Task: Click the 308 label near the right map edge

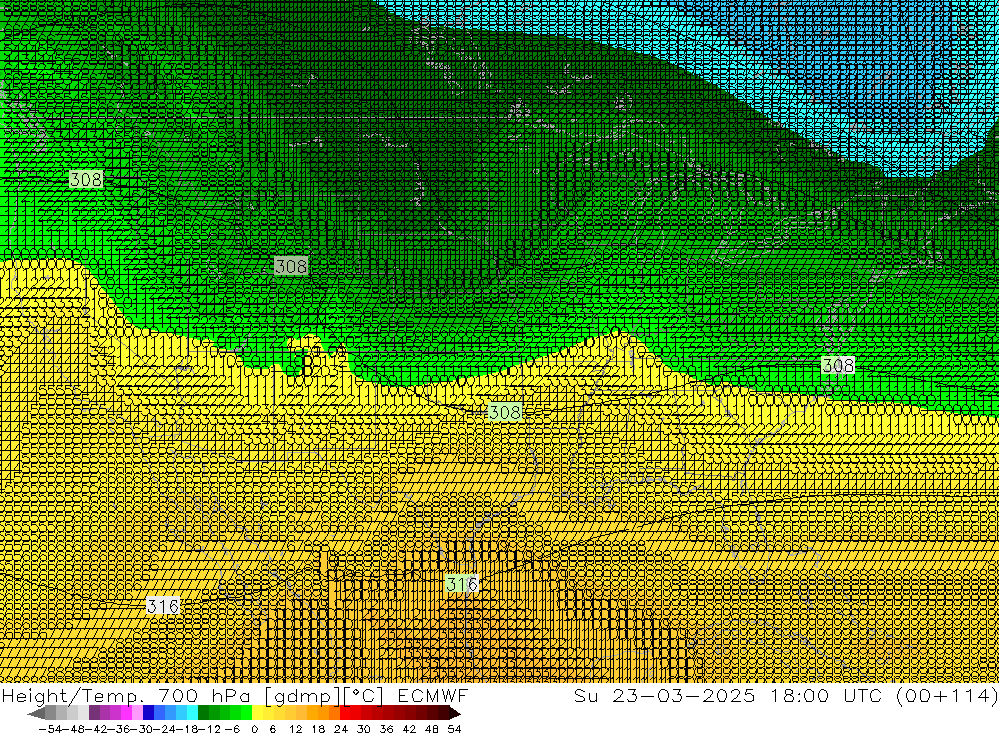Action: 837,365
